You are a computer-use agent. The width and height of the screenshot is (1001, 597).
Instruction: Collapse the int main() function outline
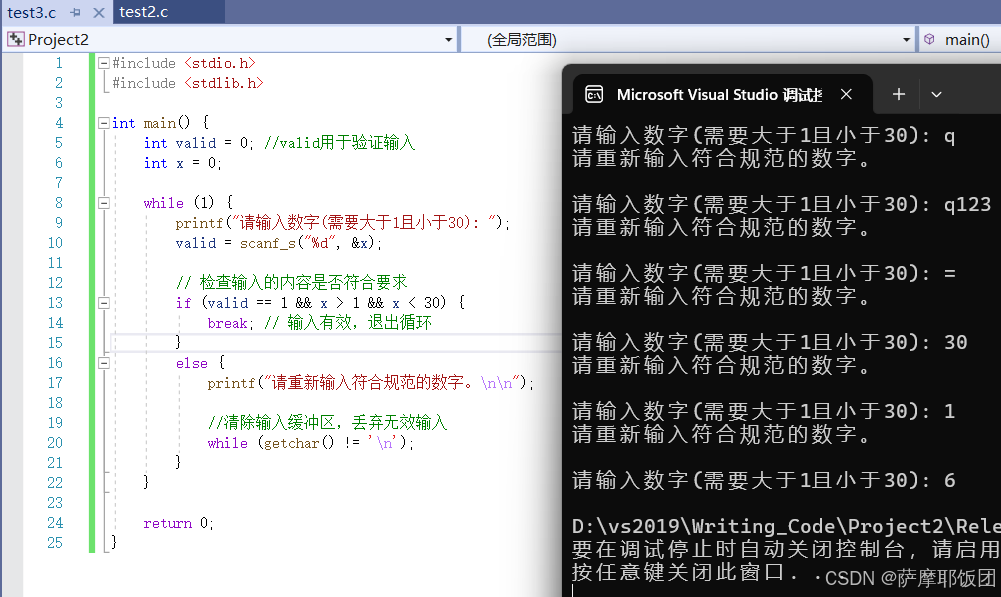click(103, 123)
